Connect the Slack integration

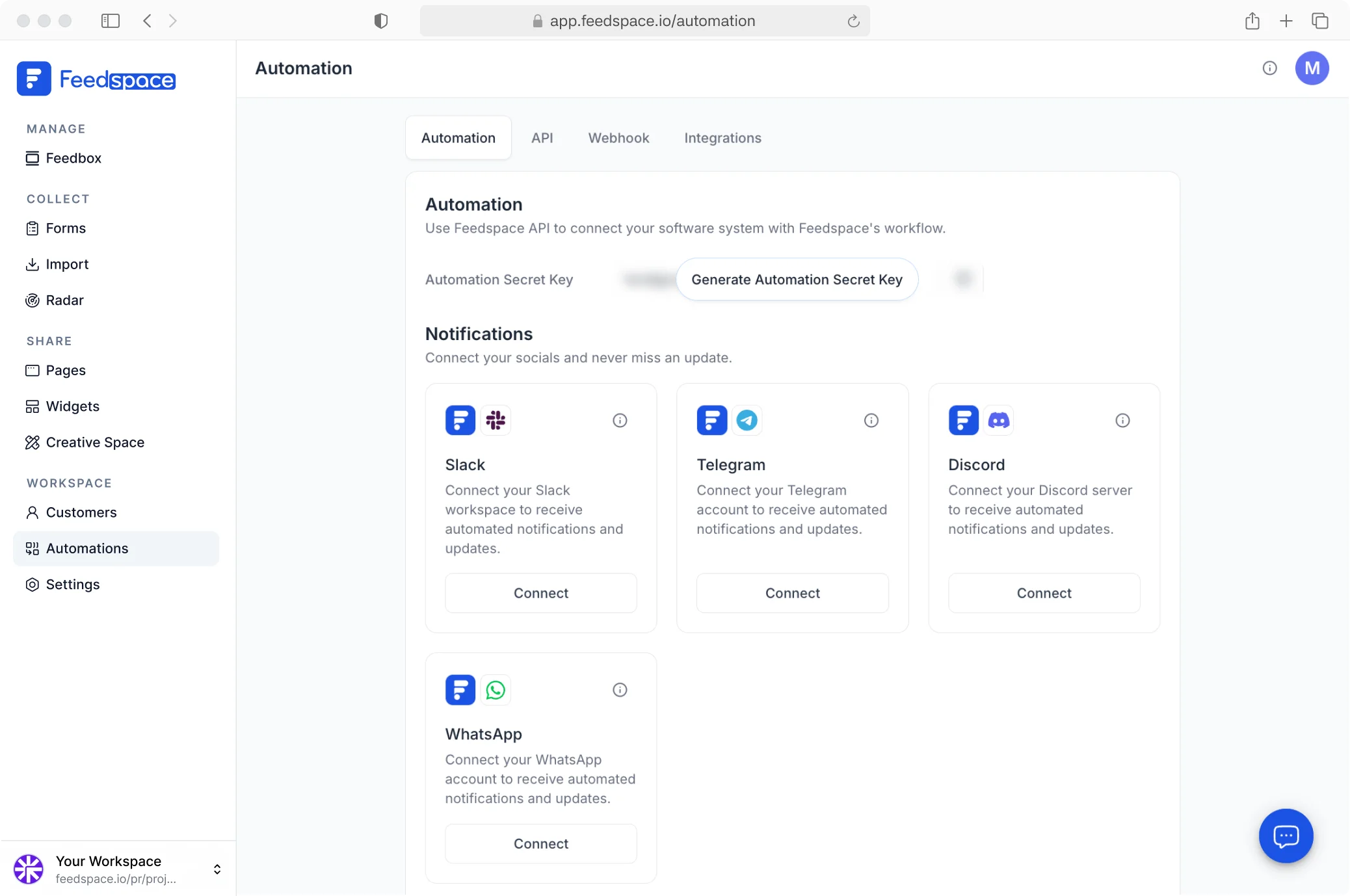click(x=540, y=593)
